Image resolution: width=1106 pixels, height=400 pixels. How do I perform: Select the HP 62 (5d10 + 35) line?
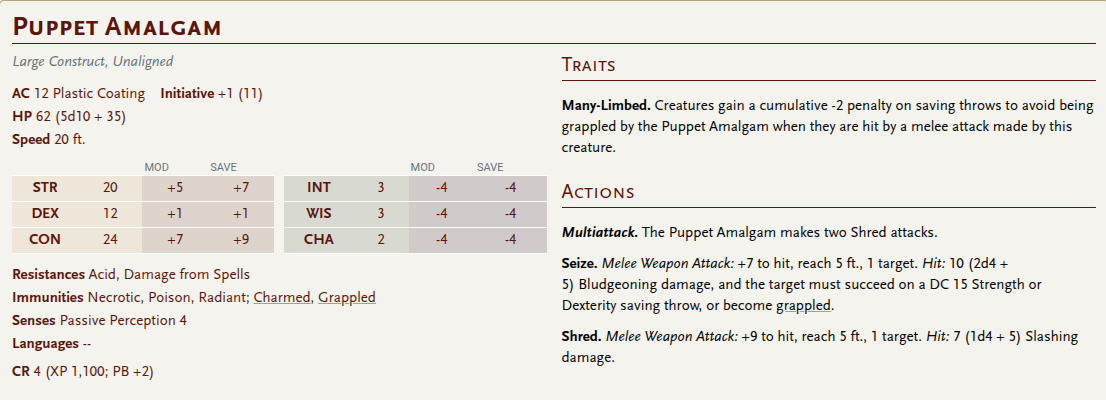pyautogui.click(x=69, y=116)
